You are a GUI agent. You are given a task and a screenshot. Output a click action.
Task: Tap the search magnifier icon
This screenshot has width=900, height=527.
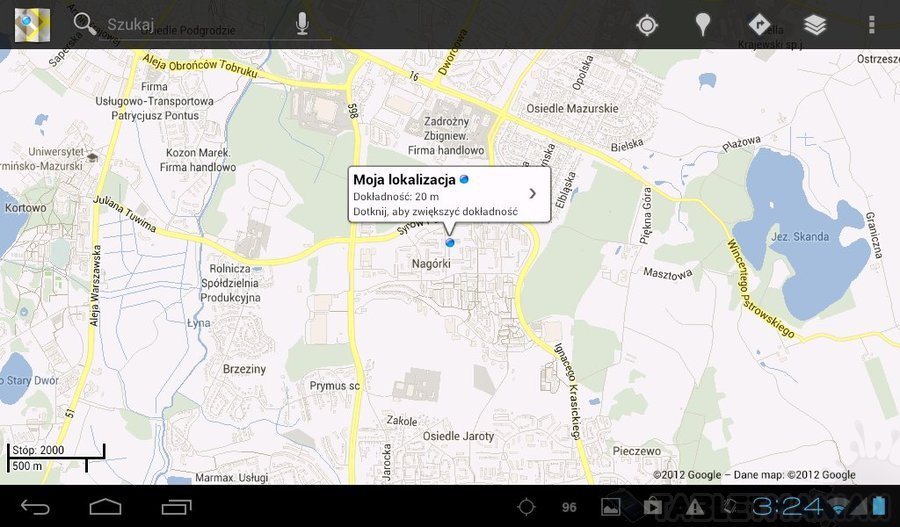[84, 24]
